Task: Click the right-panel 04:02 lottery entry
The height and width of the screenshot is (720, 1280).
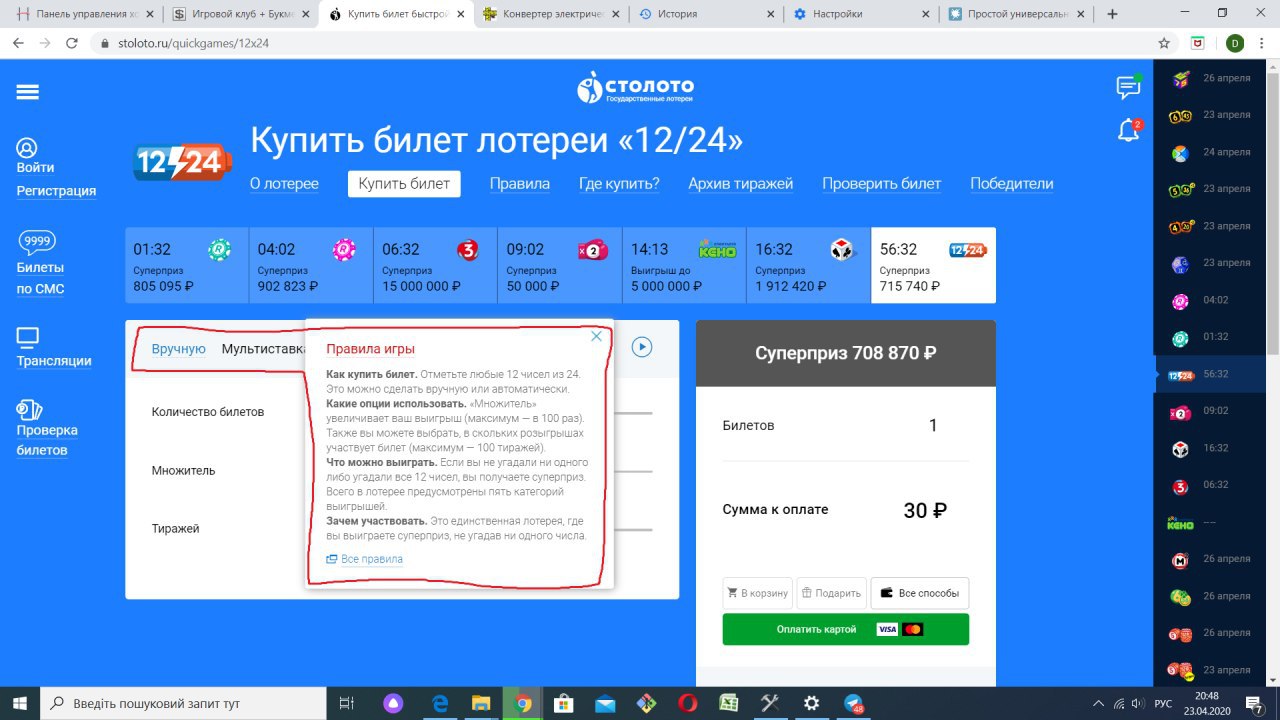Action: (1209, 300)
